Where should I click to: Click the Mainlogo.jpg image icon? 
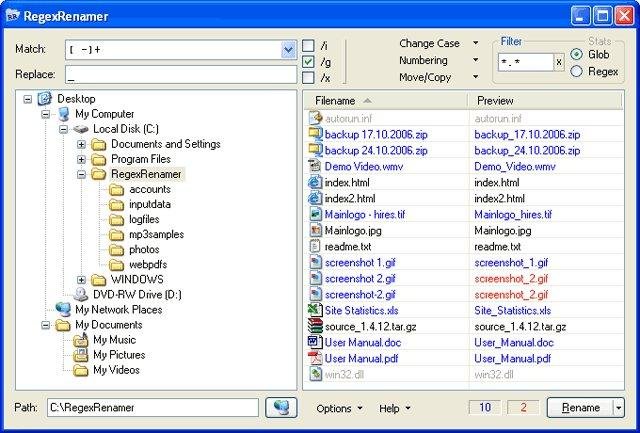pyautogui.click(x=316, y=230)
